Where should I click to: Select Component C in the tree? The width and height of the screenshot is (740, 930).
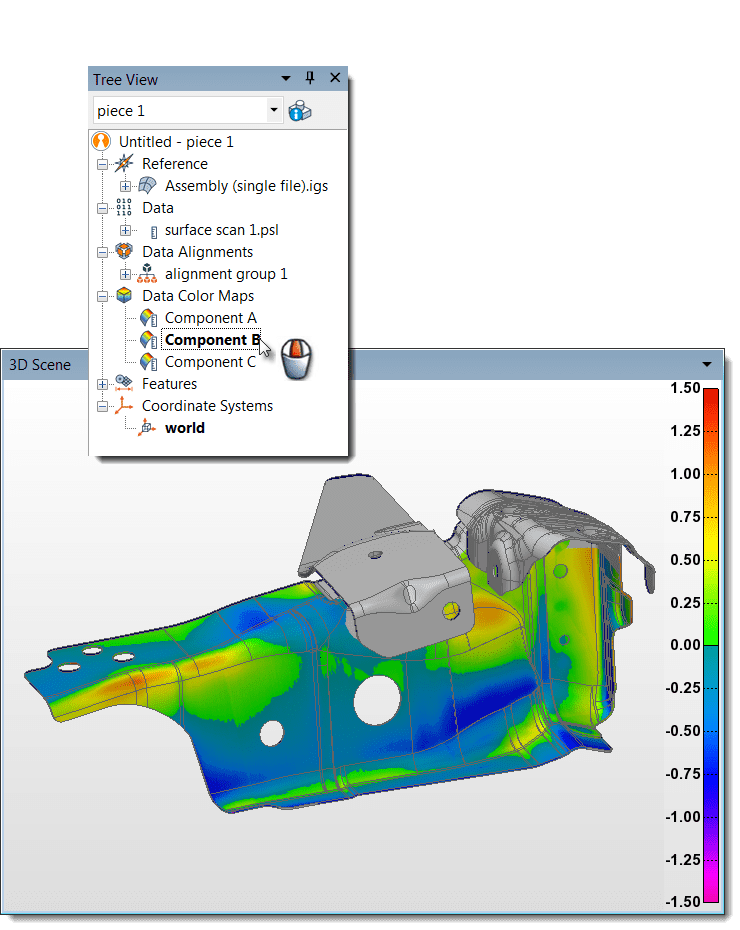[x=210, y=362]
